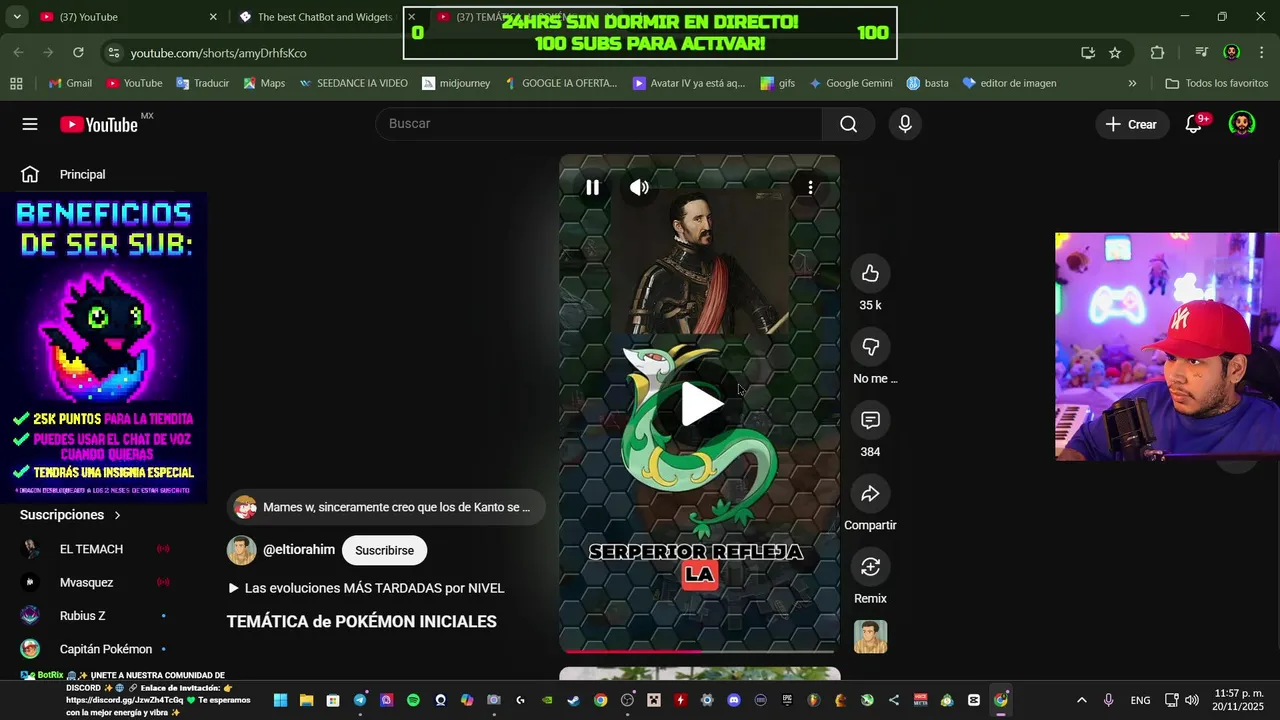The height and width of the screenshot is (720, 1280).
Task: Open Spotify in the taskbar
Action: pos(413,700)
